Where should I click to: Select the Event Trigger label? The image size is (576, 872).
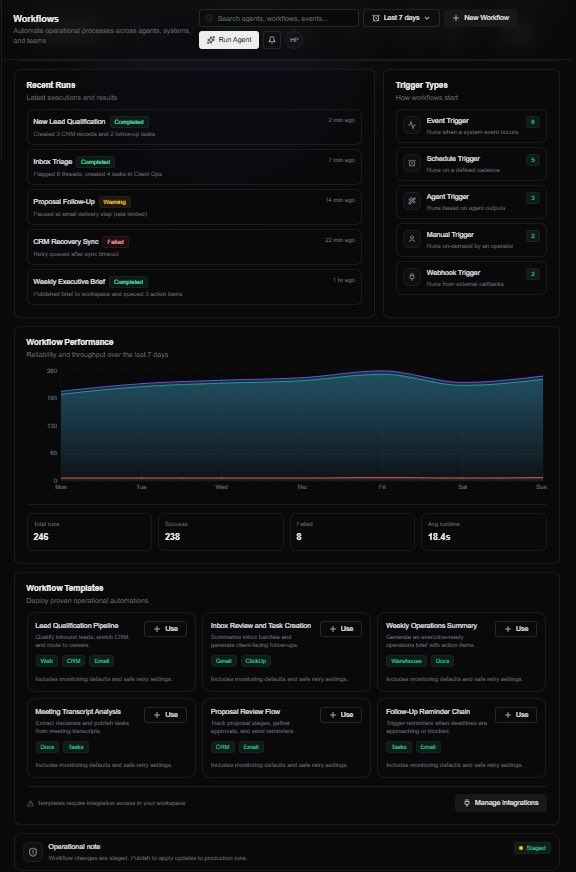(448, 121)
